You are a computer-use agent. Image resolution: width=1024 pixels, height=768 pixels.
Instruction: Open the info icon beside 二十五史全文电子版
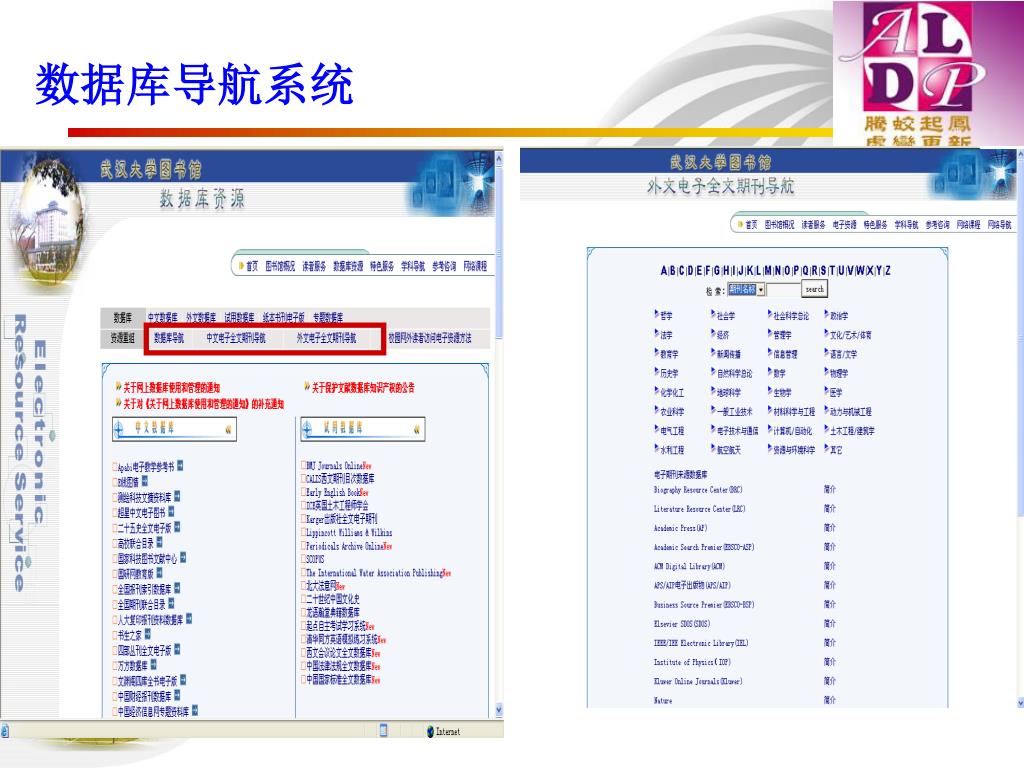[177, 527]
